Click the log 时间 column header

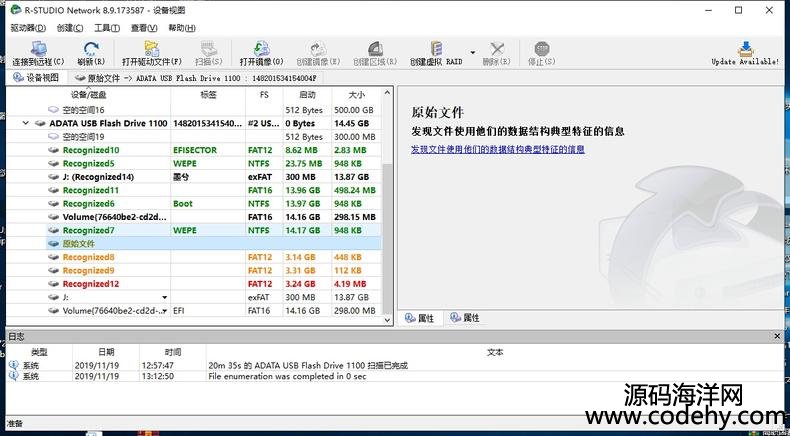click(x=172, y=352)
